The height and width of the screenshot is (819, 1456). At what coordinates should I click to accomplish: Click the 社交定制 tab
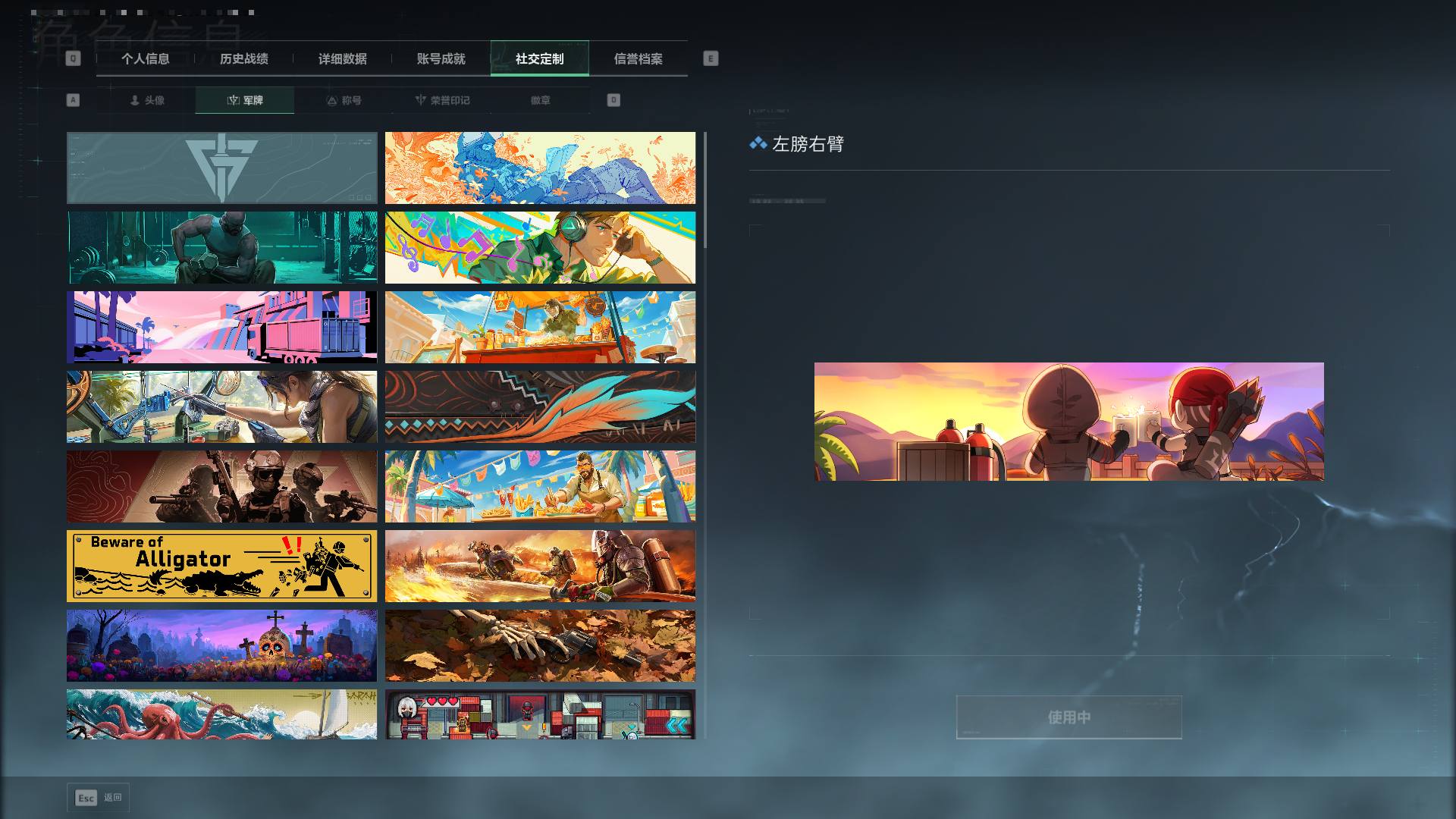[x=540, y=58]
